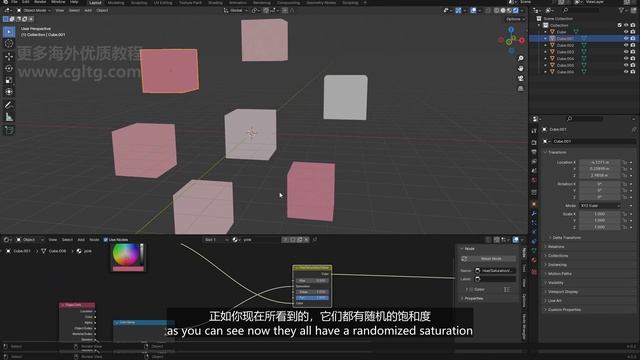Viewport: 640px width, 360px height.
Task: Open the Edit menu
Action: tap(26, 2)
